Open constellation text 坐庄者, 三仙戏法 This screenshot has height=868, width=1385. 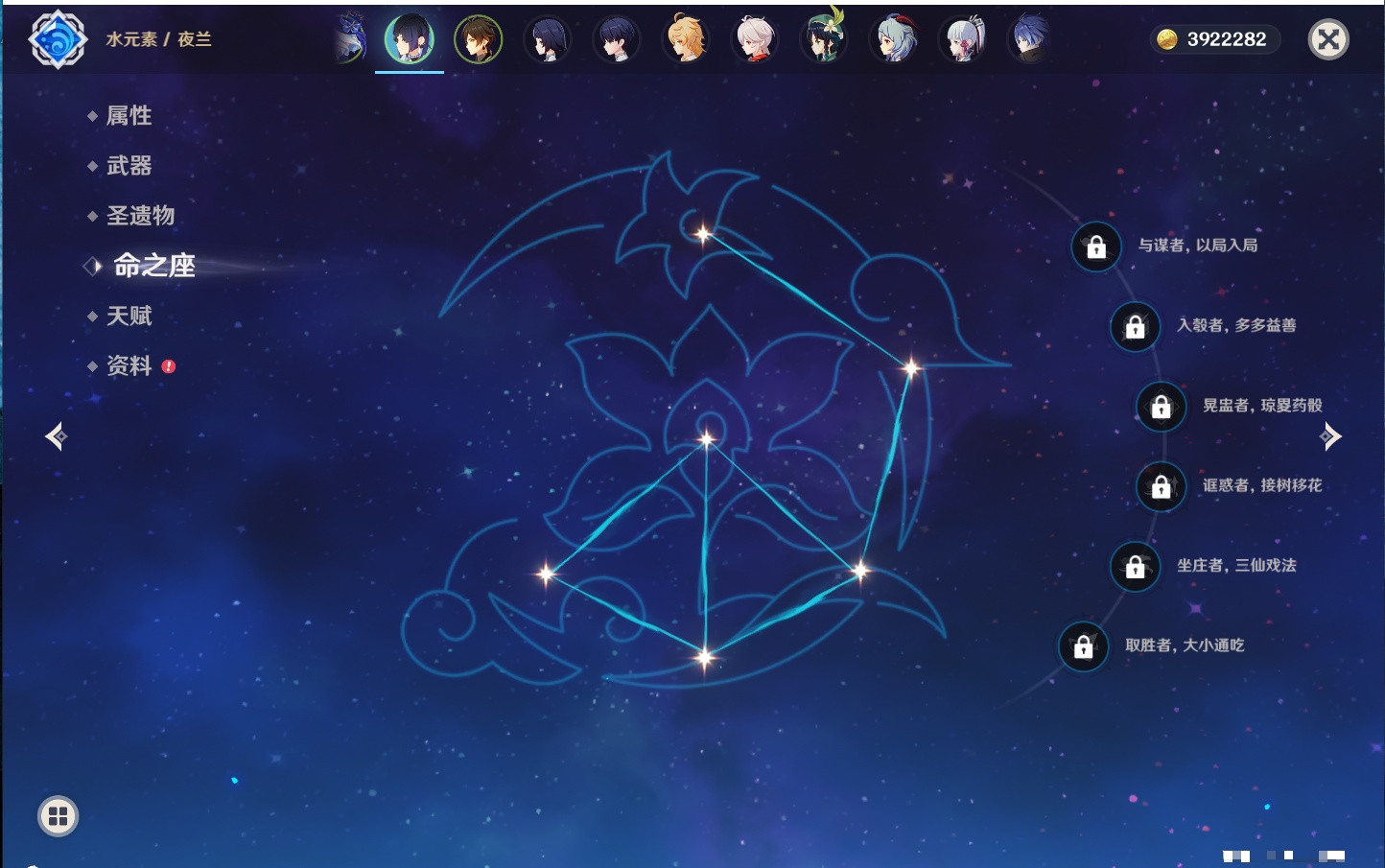pos(1236,566)
